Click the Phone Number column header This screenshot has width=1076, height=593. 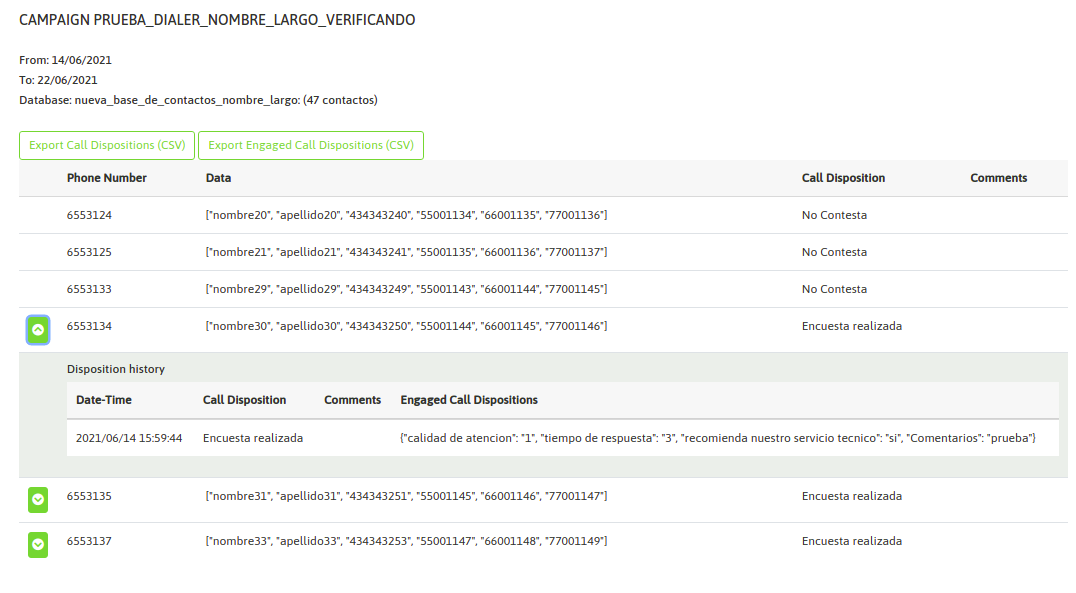pos(107,178)
